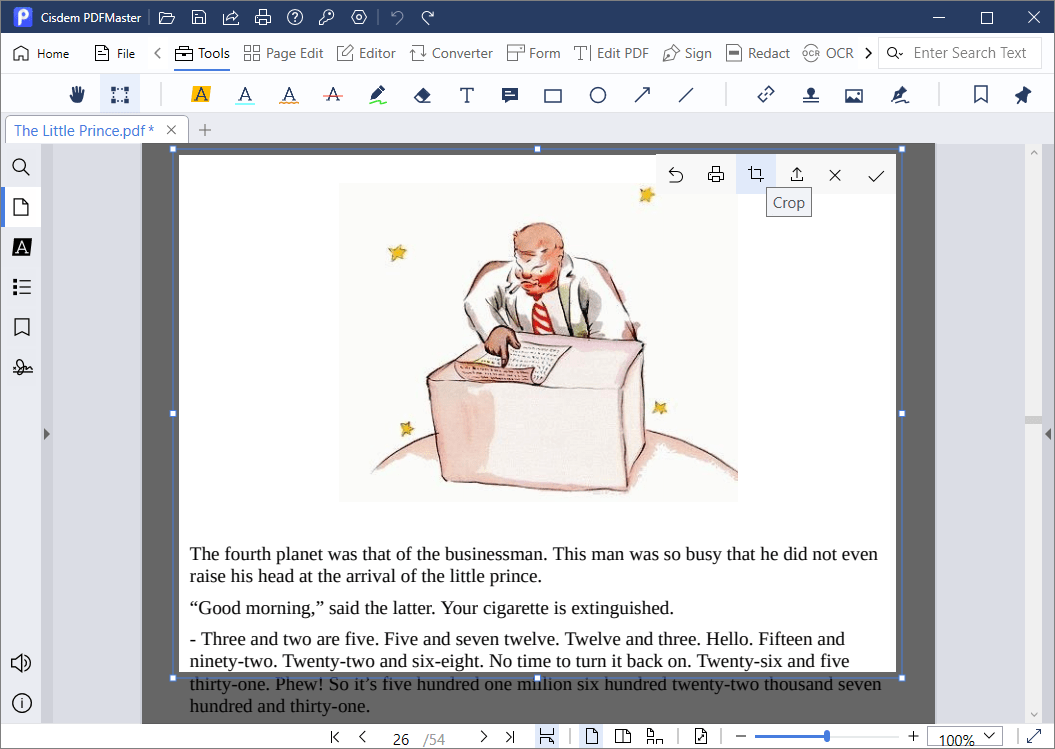Open the Bookmarks sidebar panel

click(x=21, y=327)
